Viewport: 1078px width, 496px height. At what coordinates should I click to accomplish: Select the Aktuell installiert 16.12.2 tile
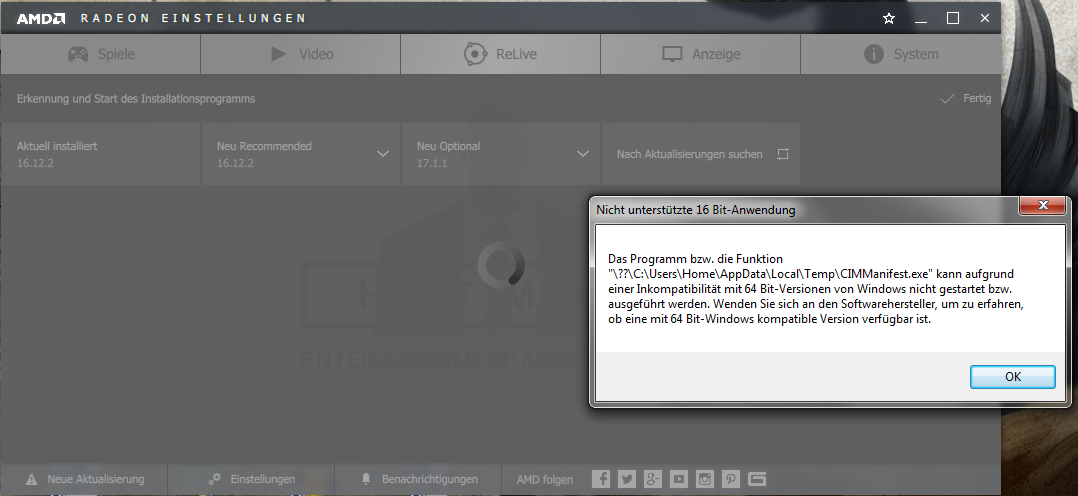[100, 154]
